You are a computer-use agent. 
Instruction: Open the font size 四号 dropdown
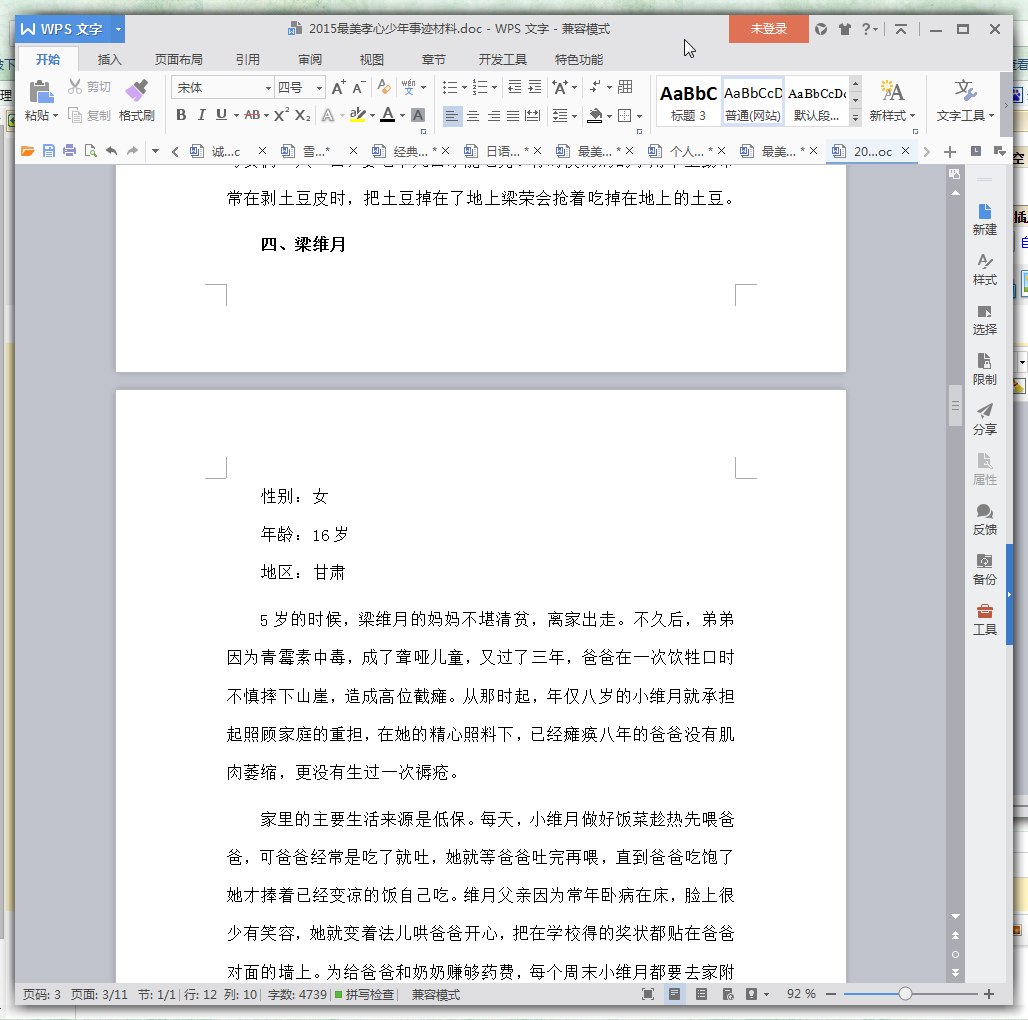pos(319,88)
